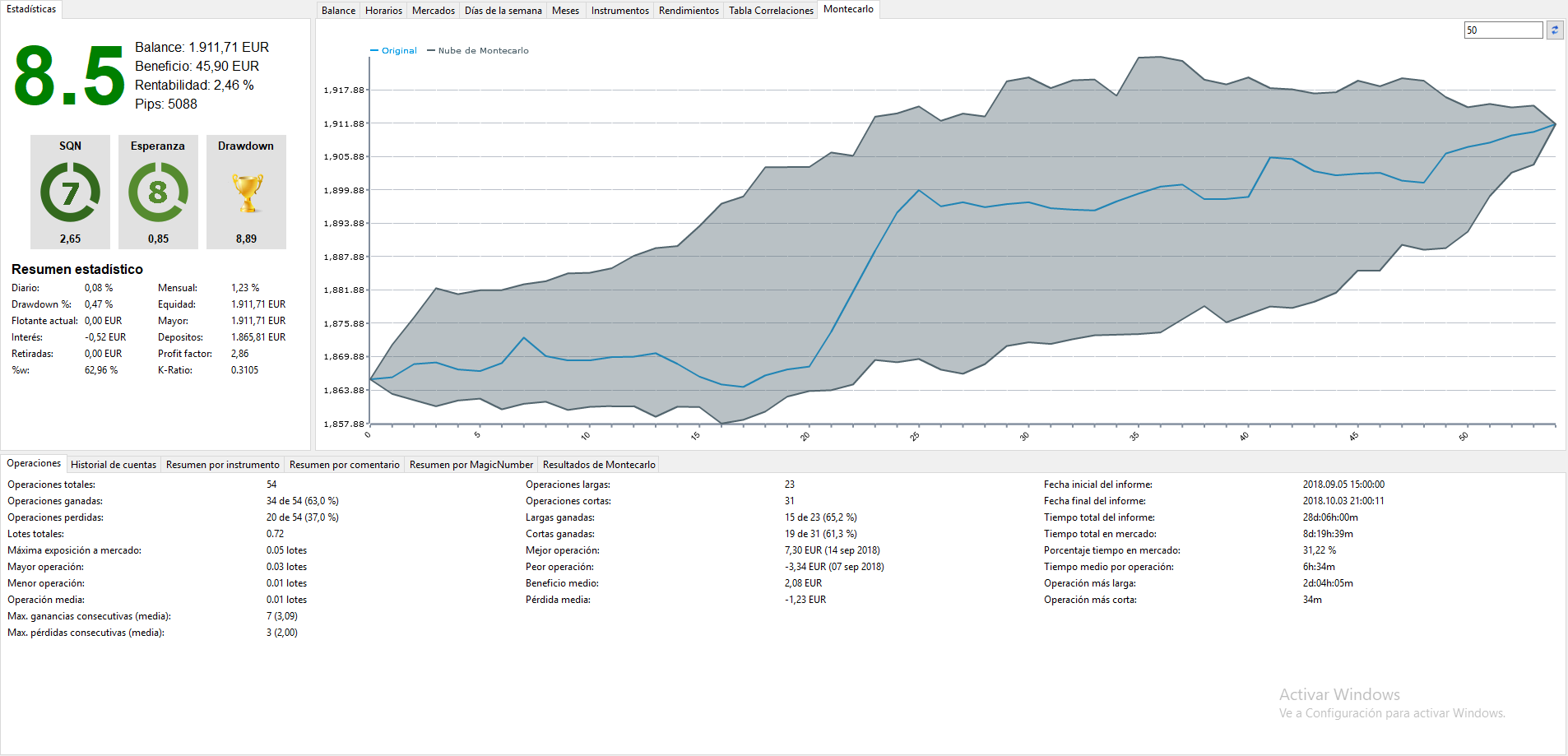The width and height of the screenshot is (1568, 756).
Task: View the Tabla Correlaciones tab
Action: 771,11
